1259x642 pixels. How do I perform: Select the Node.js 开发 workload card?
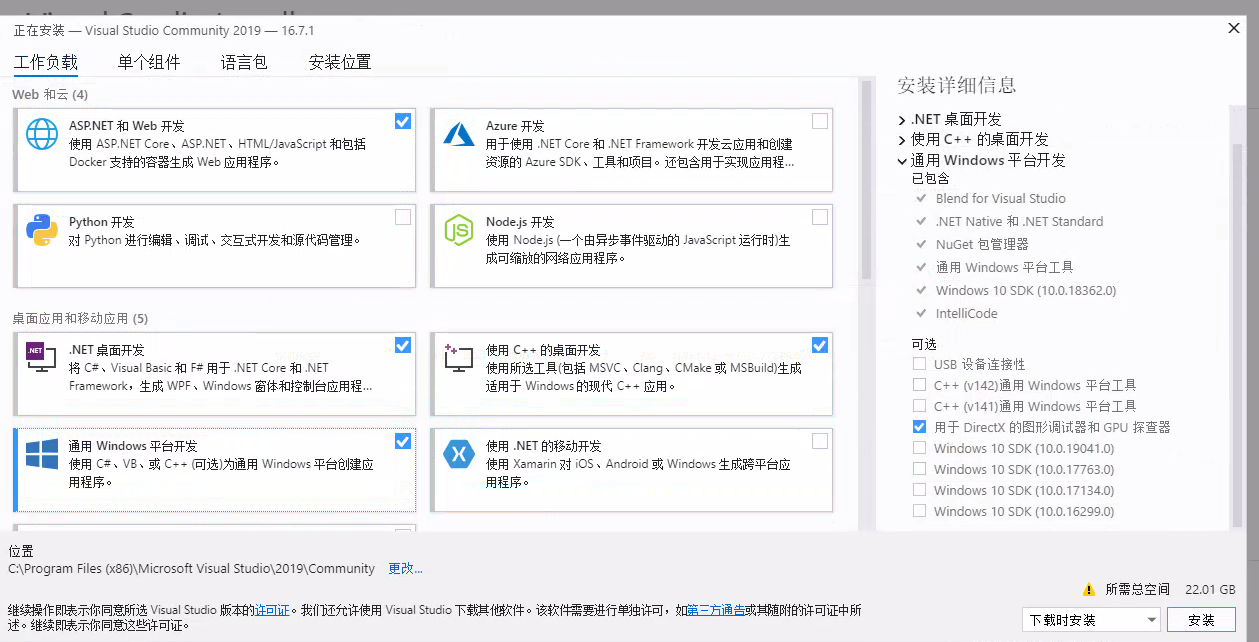click(632, 246)
